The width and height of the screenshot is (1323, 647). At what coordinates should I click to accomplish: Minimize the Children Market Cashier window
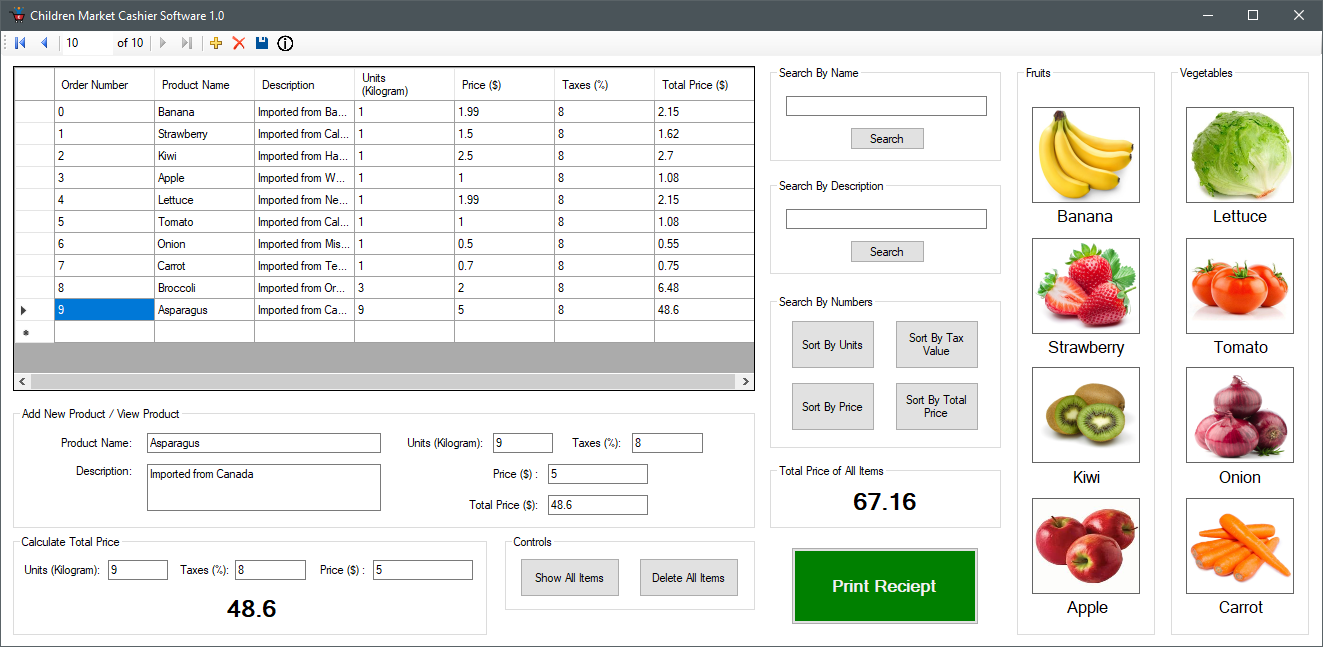click(x=1207, y=15)
